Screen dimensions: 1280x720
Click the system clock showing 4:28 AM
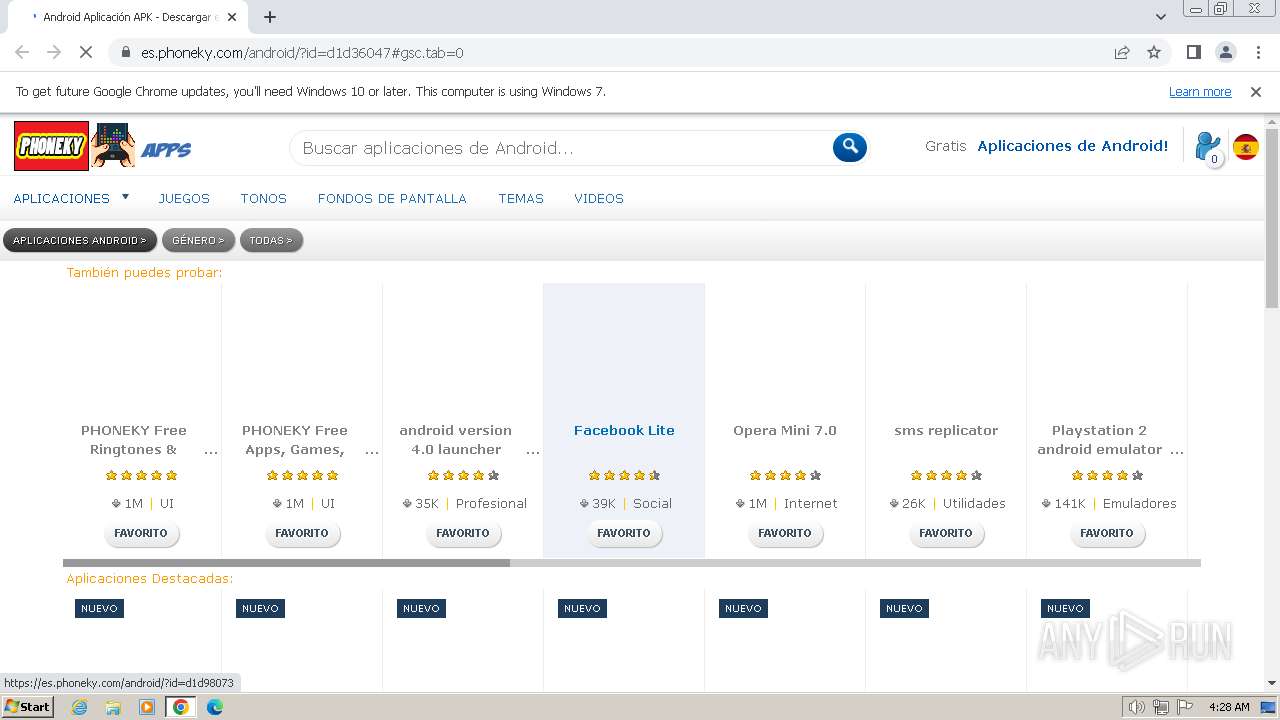click(1229, 707)
